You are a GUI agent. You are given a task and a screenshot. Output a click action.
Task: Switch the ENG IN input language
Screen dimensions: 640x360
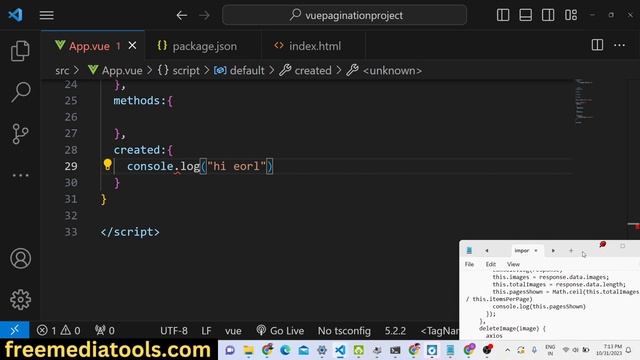coord(550,350)
